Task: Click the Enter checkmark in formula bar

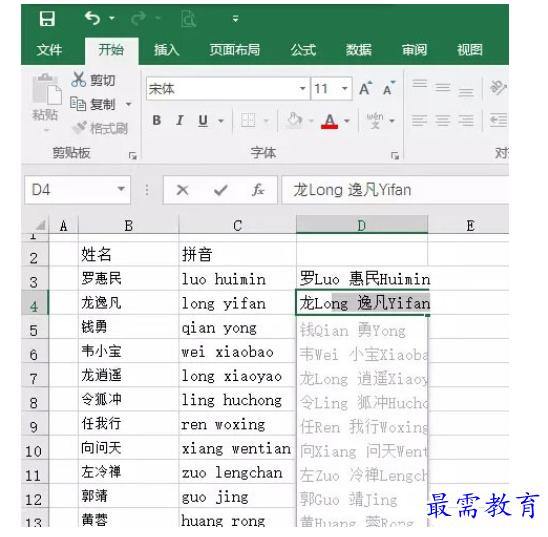Action: [x=221, y=190]
